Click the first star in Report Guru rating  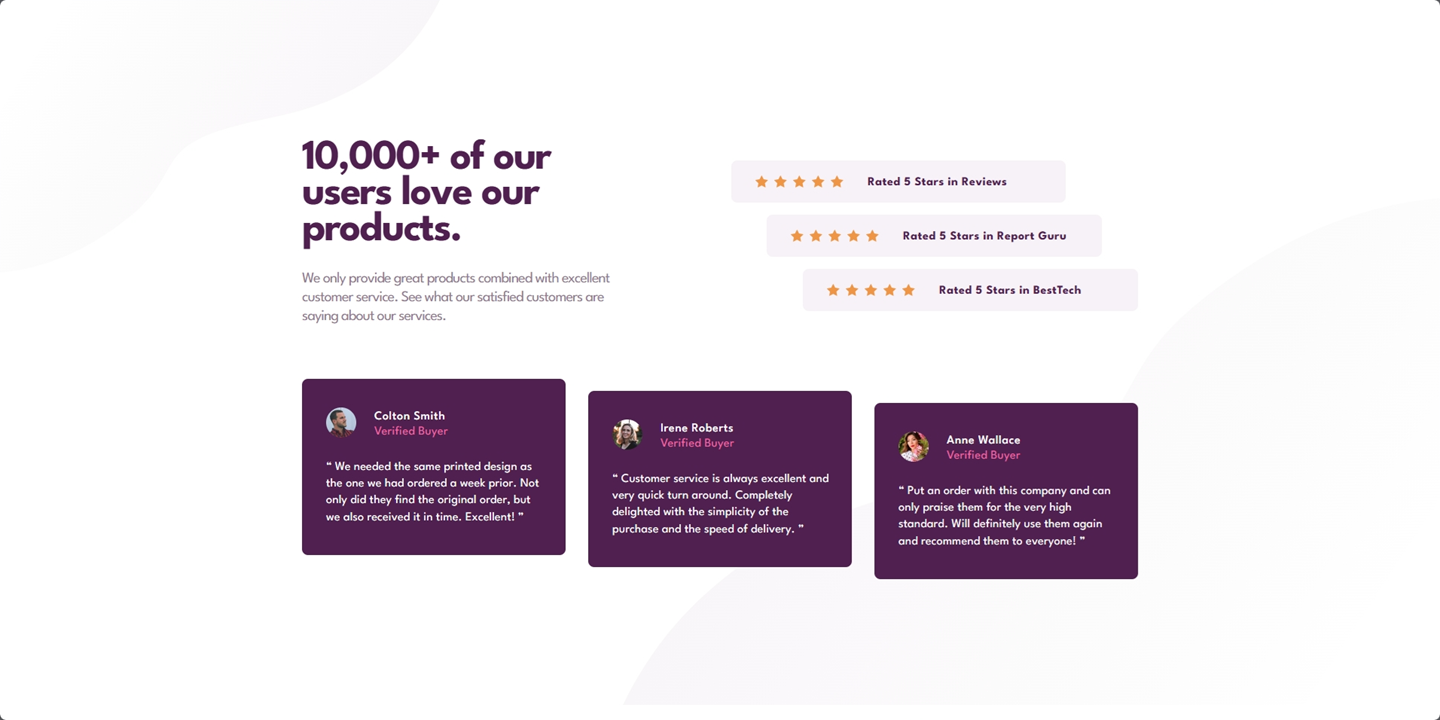[x=797, y=236]
